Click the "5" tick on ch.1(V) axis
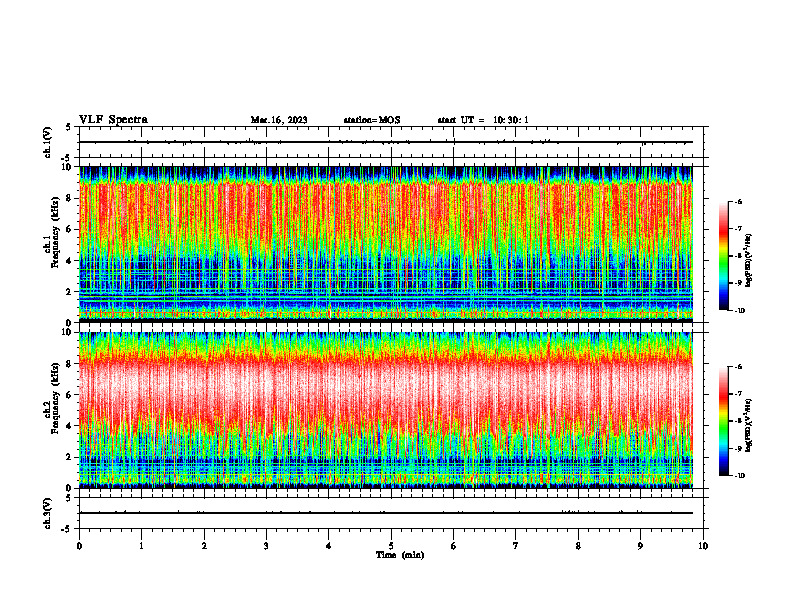Image resolution: width=792 pixels, height=612 pixels. pyautogui.click(x=69, y=127)
